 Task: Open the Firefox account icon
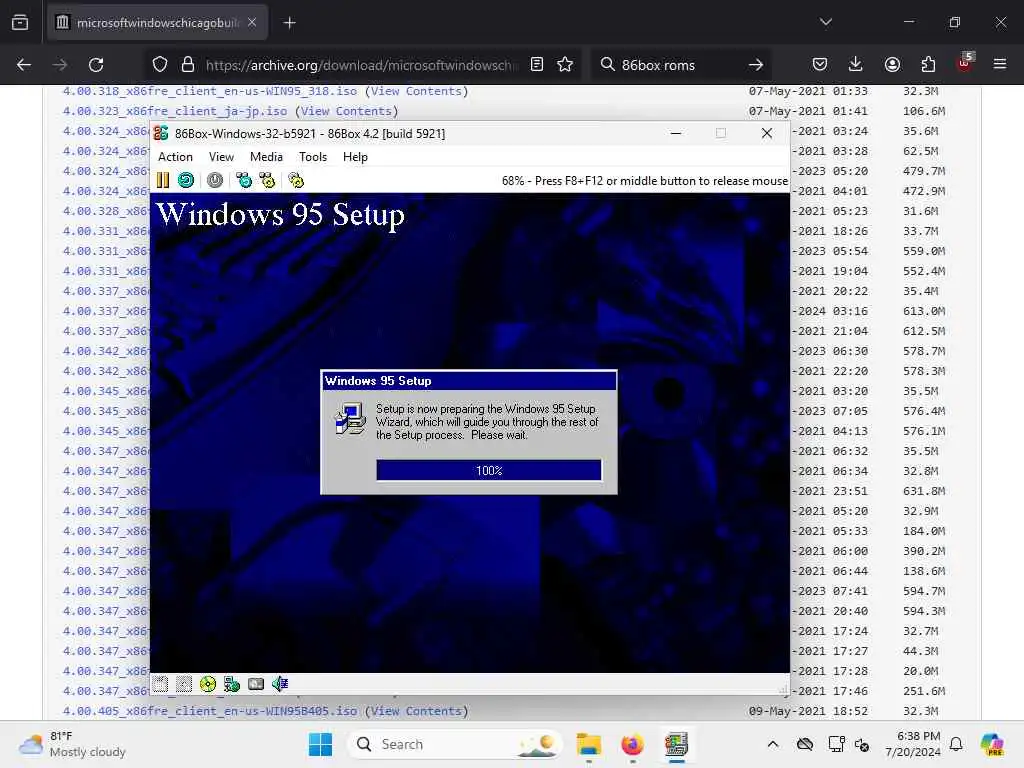[892, 64]
